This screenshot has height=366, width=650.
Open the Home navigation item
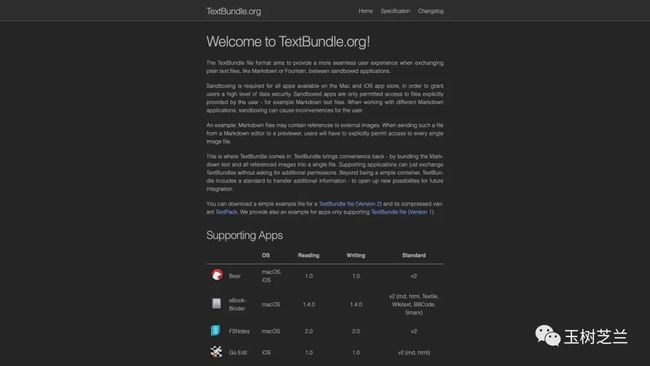pos(366,11)
